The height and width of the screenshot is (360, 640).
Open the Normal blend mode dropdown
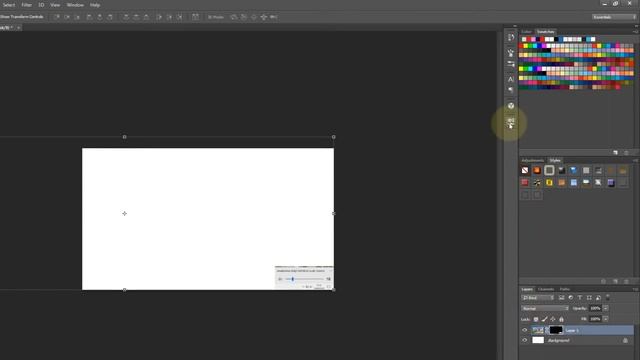tap(545, 309)
